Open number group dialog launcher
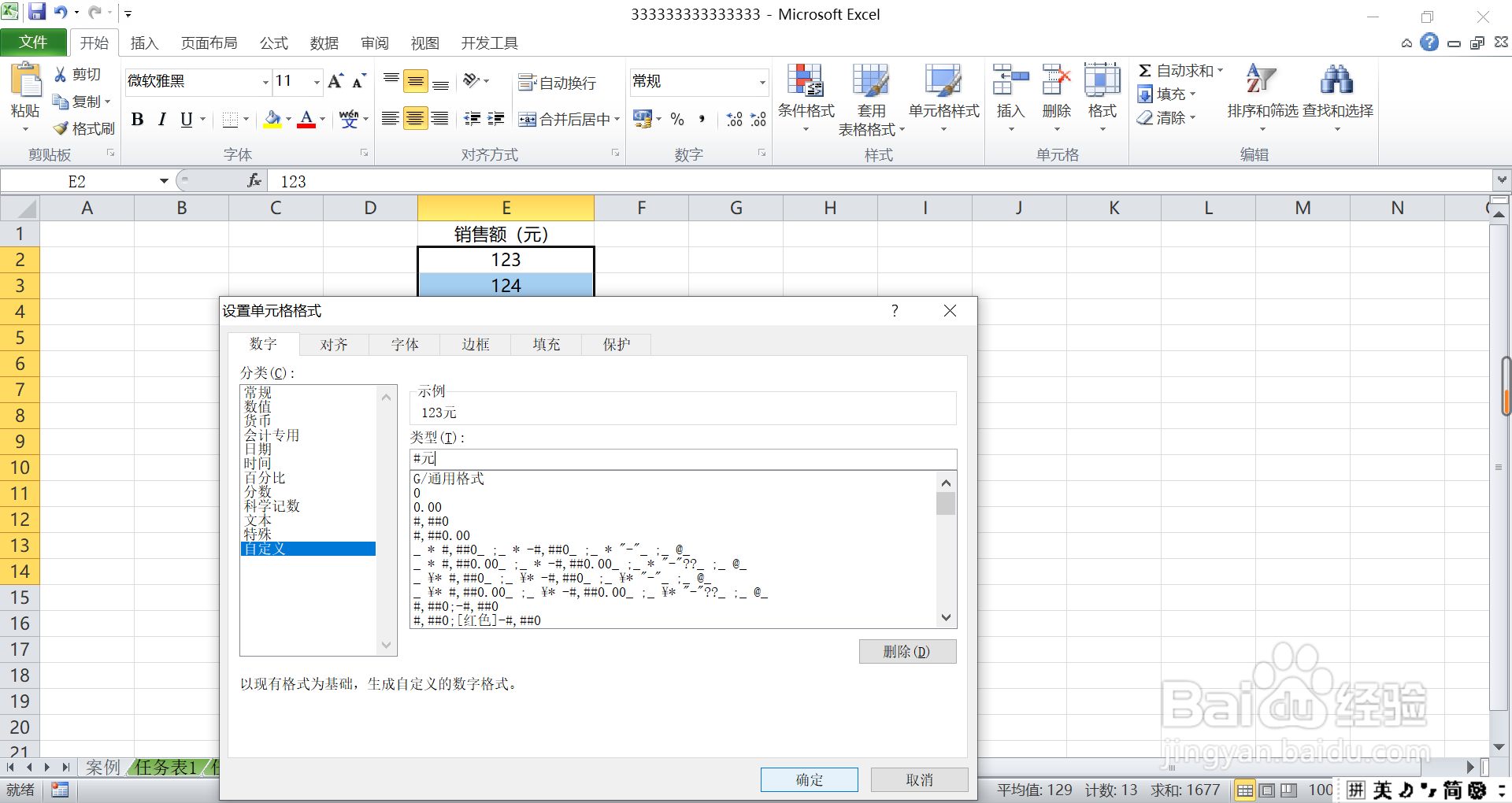Screen dimensions: 1512x803 (x=762, y=154)
